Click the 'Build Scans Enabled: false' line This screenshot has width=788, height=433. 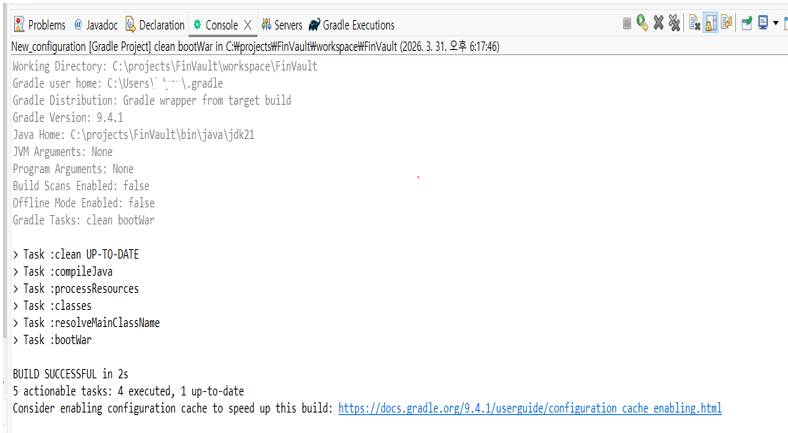(x=81, y=186)
